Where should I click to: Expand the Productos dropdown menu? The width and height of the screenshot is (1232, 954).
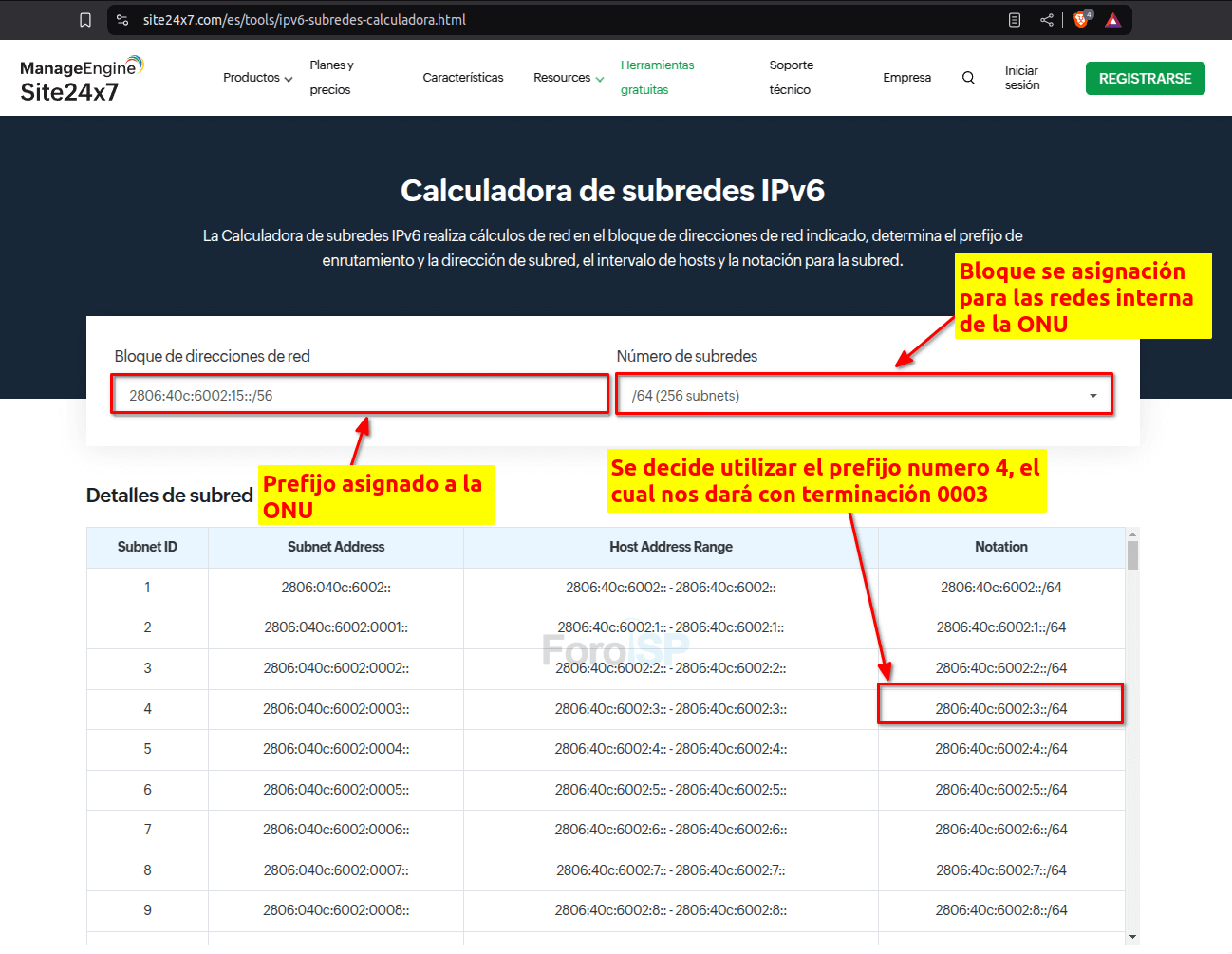pos(257,78)
